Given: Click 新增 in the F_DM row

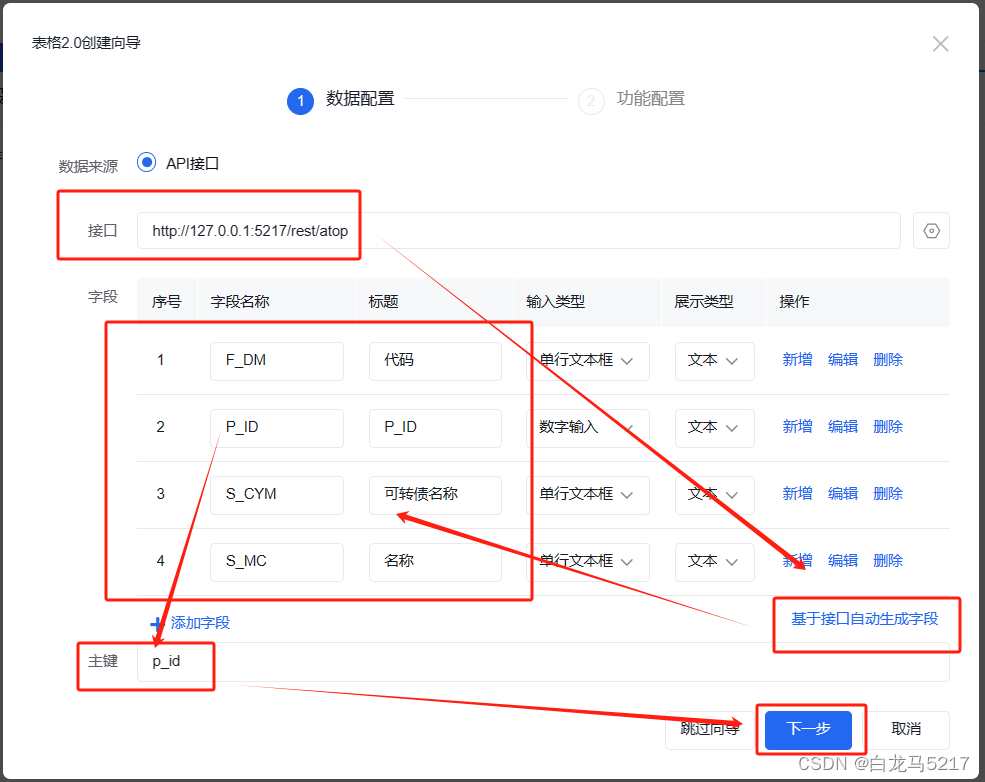Looking at the screenshot, I should tap(797, 359).
